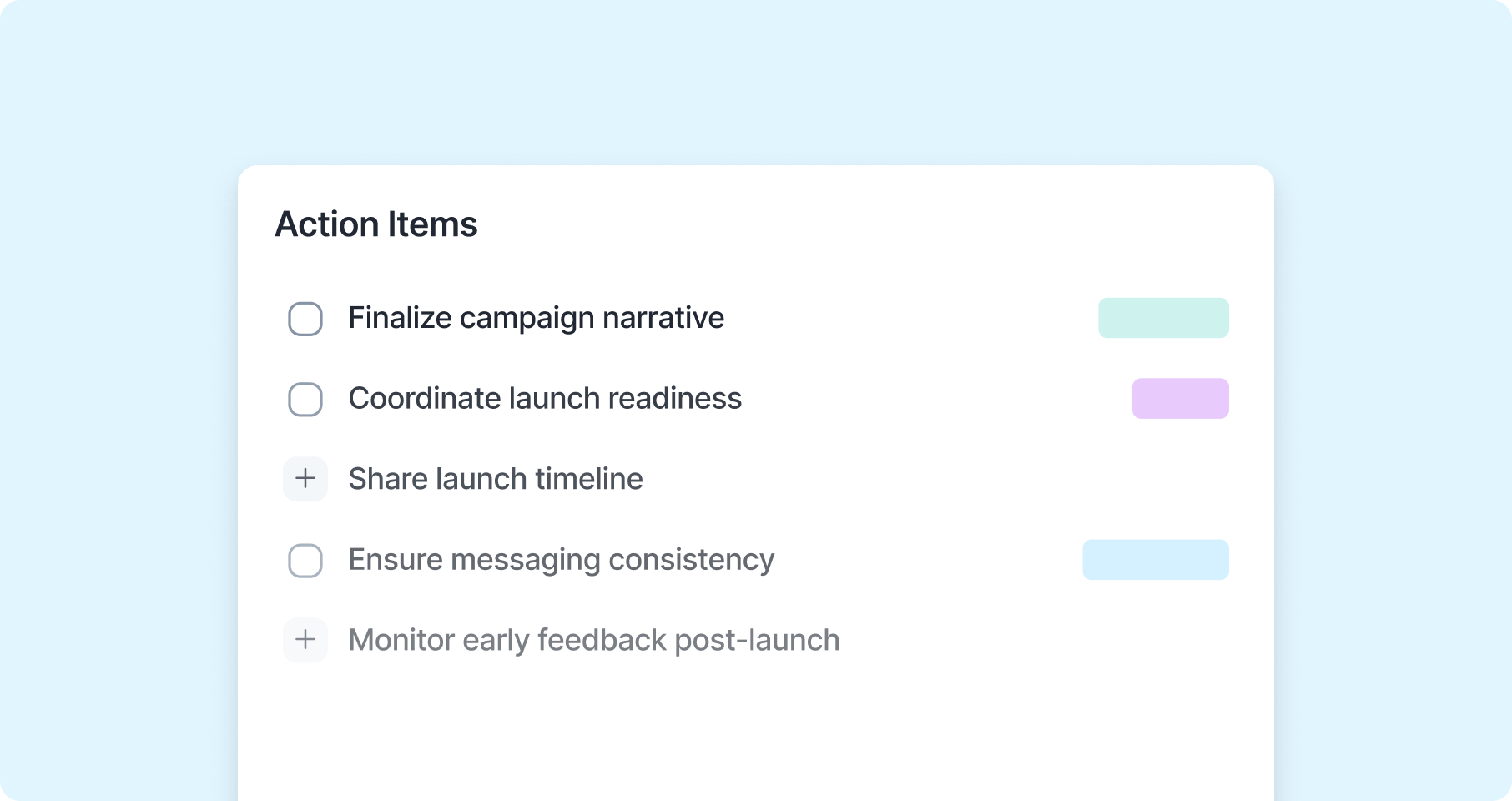Open the Ensure messaging consistency item text
The width and height of the screenshot is (1512, 801).
(562, 560)
